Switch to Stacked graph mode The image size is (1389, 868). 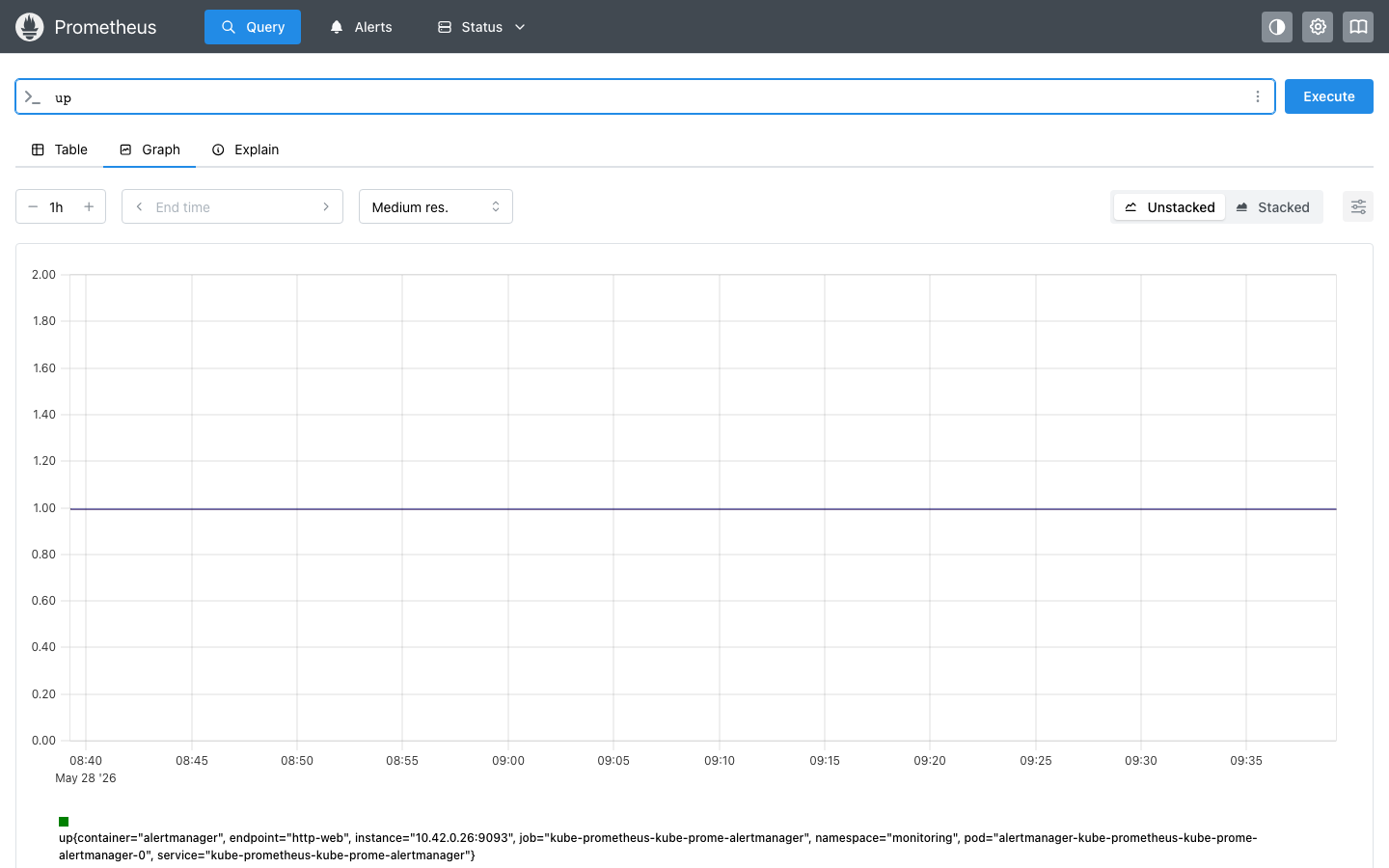point(1273,207)
